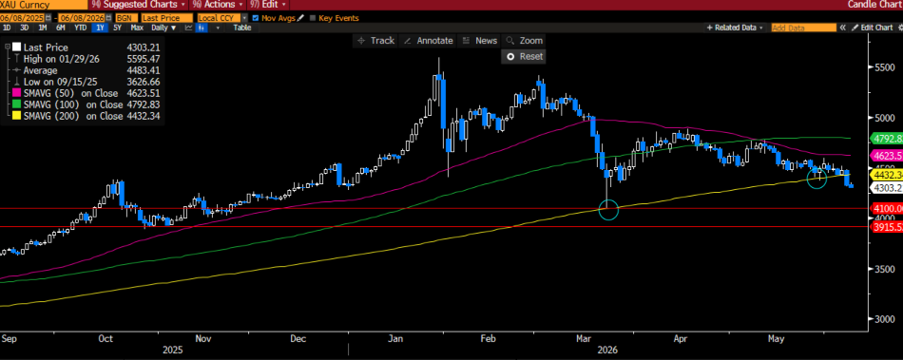Click the yellow SMAVG (200) color swatch
903x360 pixels.
(17, 116)
